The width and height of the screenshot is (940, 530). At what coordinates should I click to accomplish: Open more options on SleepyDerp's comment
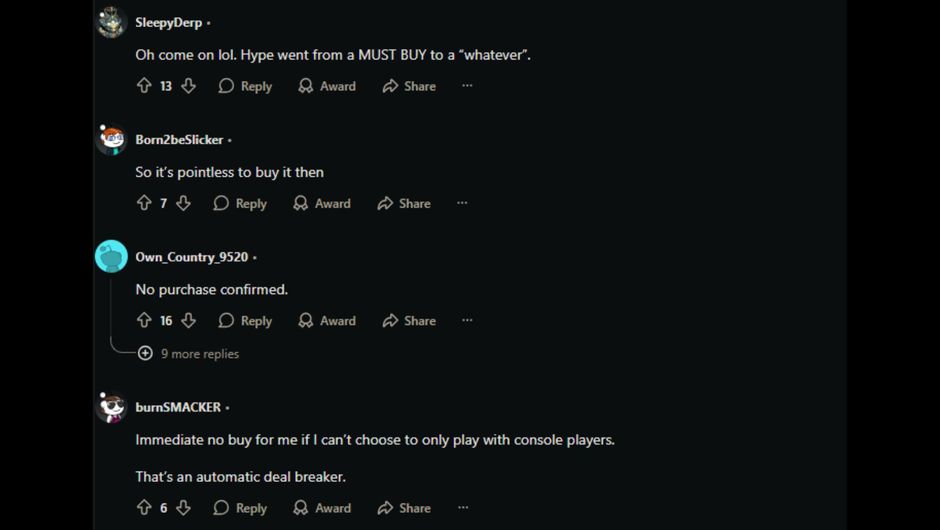[x=467, y=86]
